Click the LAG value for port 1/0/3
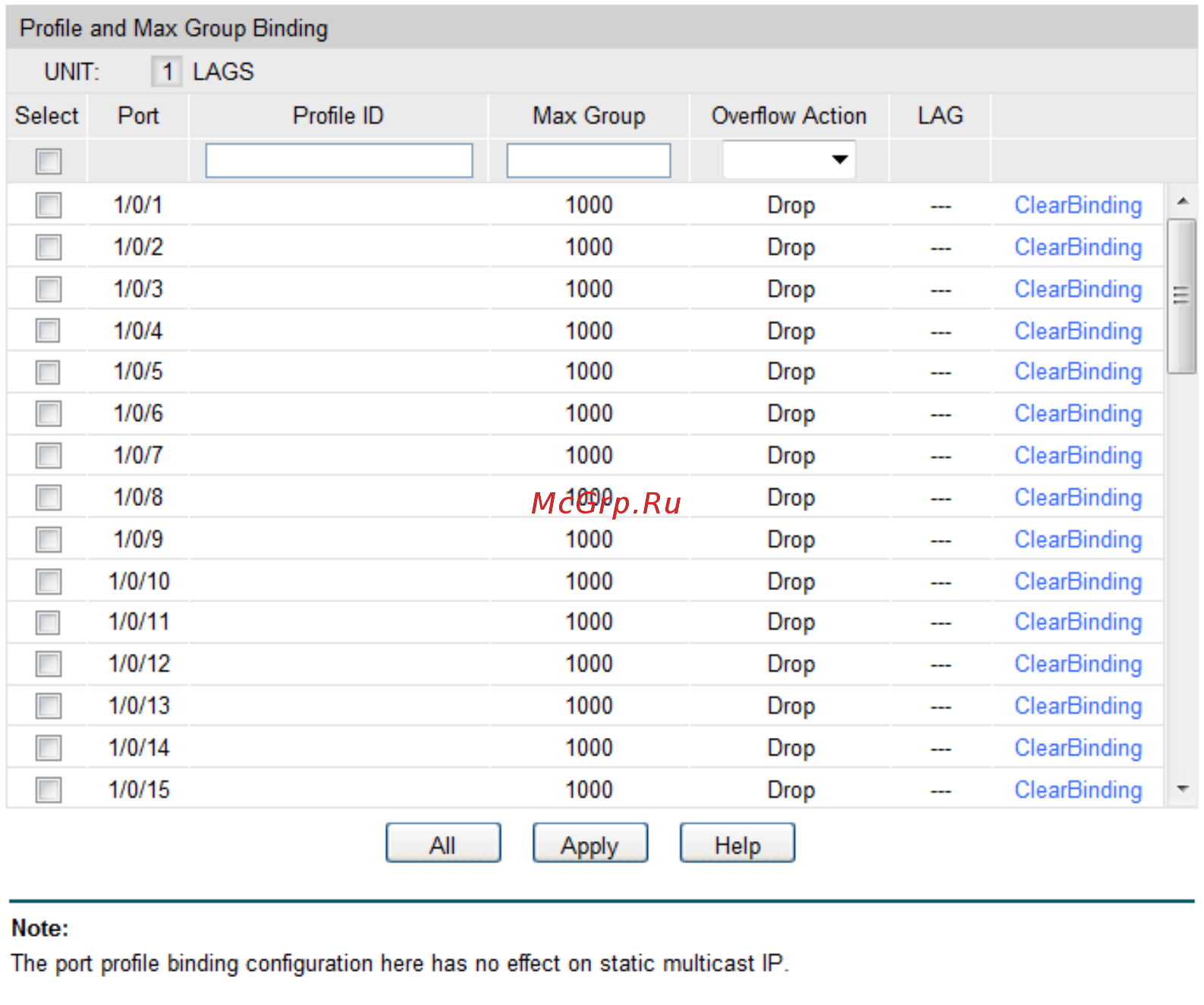Viewport: 1204px width, 1005px height. coord(941,291)
